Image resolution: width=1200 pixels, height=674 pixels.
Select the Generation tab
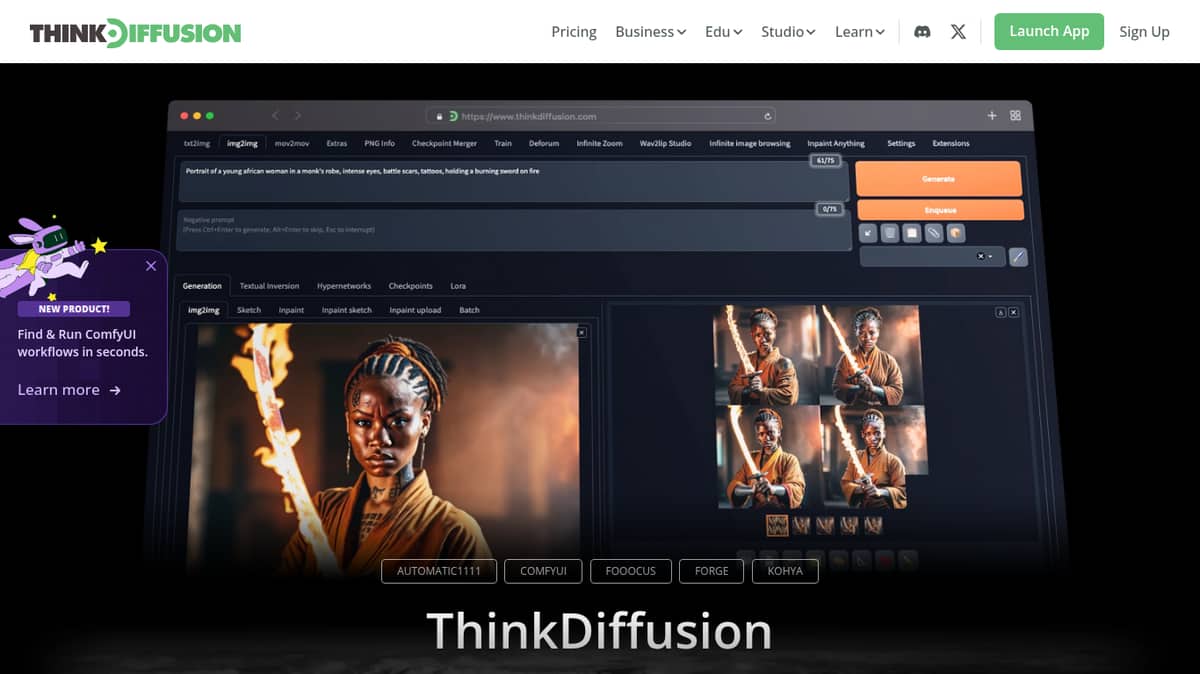202,286
